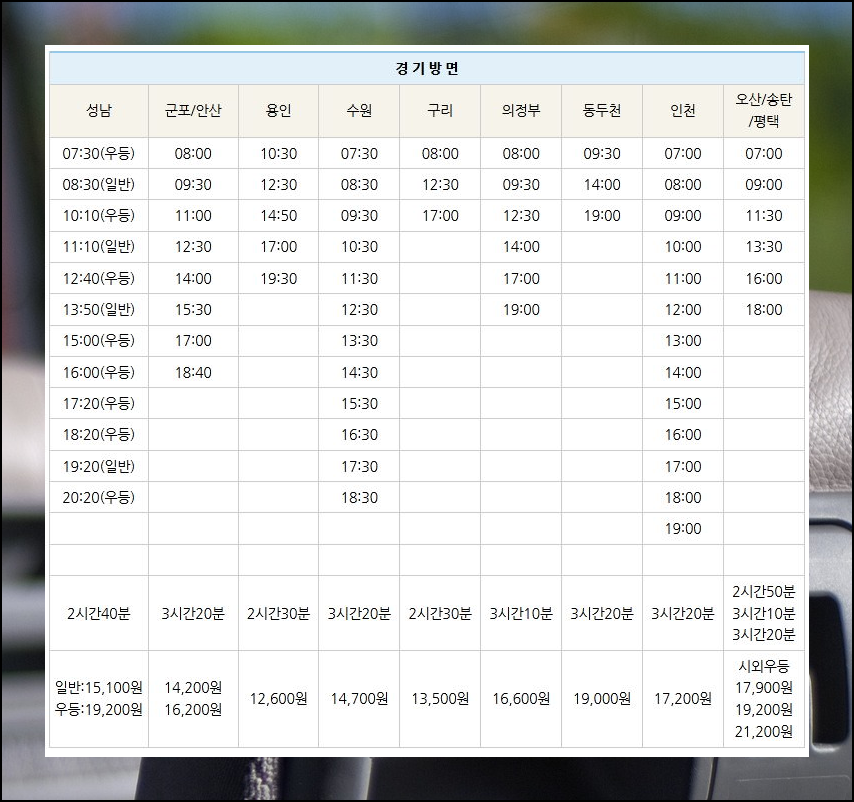Select '19:00' in the 인천 column
Viewport: 854px width, 802px height.
(682, 528)
